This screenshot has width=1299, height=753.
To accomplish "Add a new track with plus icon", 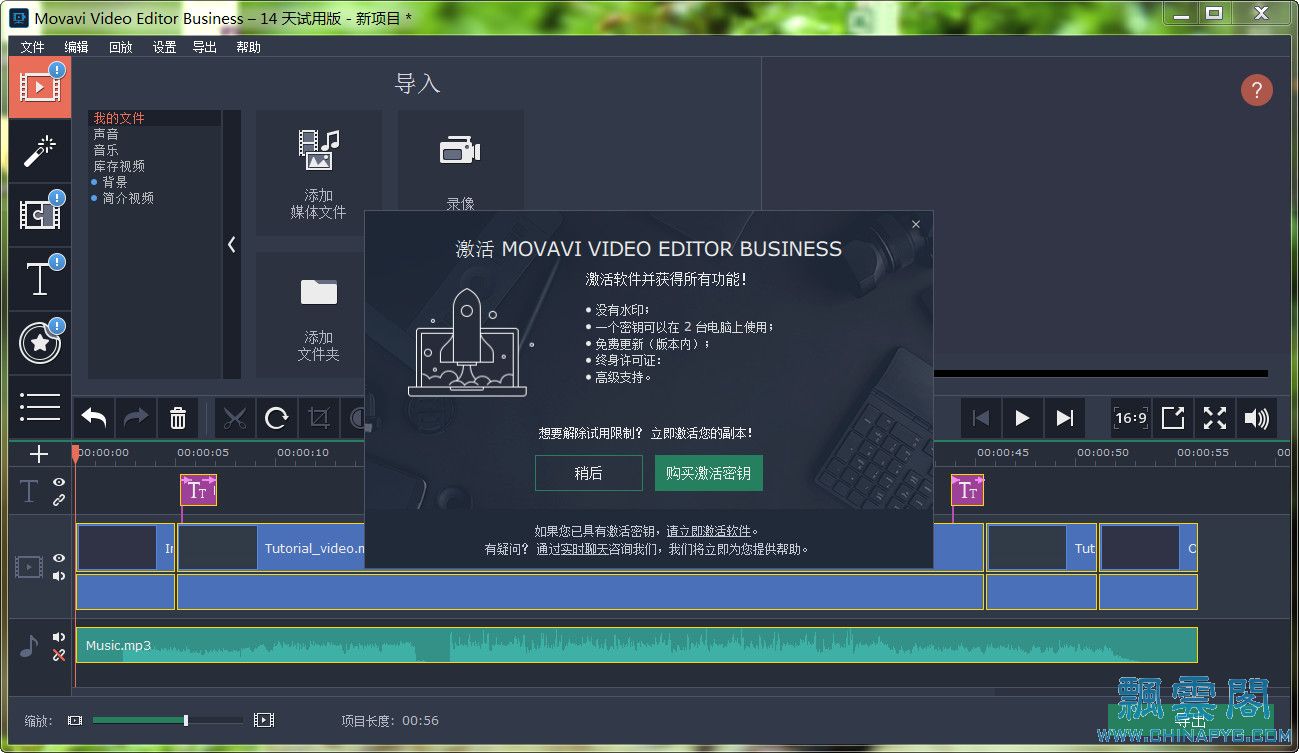I will pos(39,455).
